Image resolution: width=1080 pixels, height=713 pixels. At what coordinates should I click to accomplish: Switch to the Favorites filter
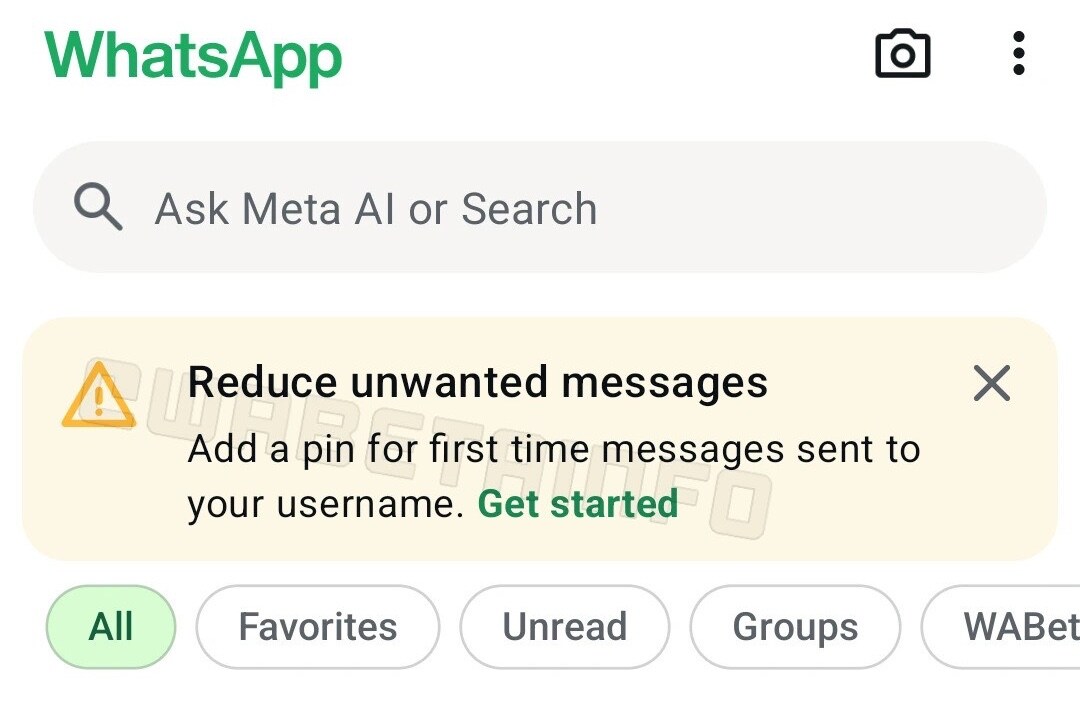coord(317,627)
